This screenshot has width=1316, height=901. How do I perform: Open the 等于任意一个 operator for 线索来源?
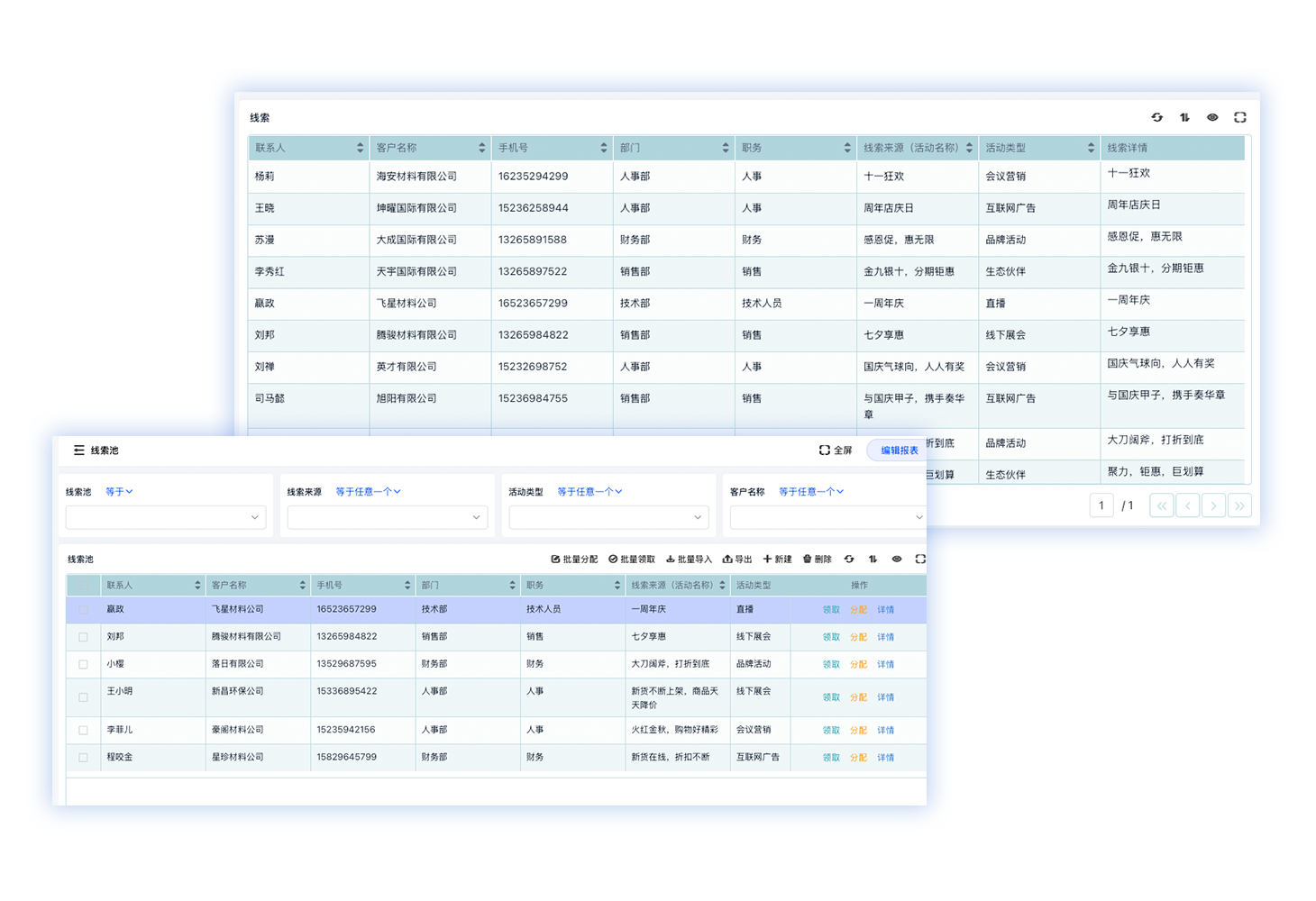(368, 492)
